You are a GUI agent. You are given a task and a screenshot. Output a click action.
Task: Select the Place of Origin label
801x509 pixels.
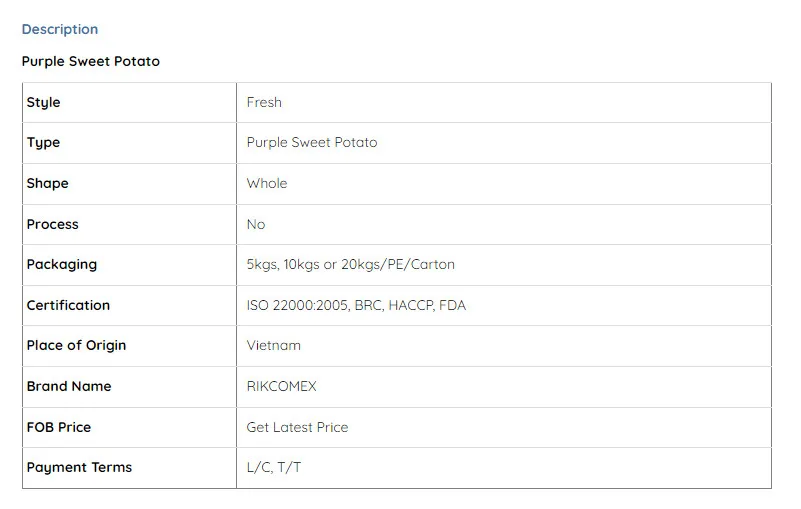tap(77, 346)
